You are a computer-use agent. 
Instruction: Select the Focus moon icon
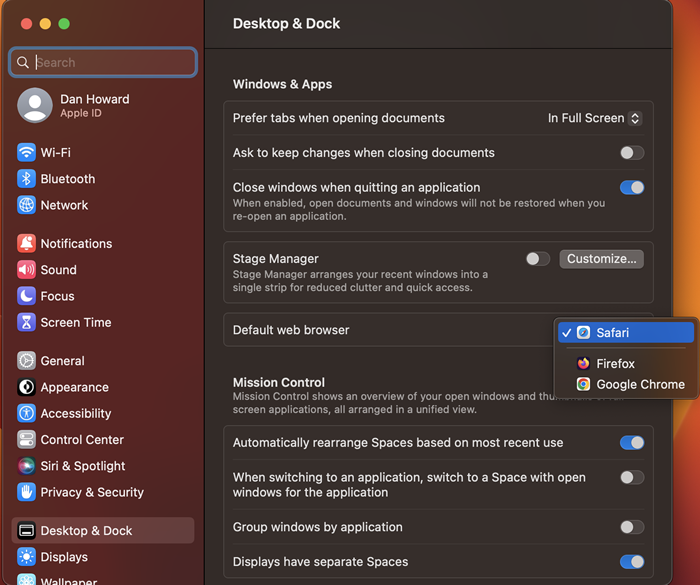(26, 296)
